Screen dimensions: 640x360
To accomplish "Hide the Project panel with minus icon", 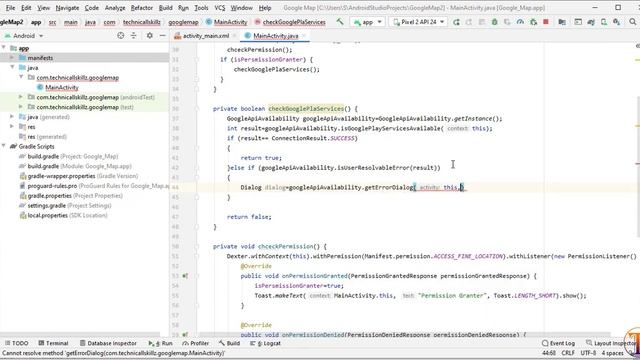I will click(x=162, y=36).
